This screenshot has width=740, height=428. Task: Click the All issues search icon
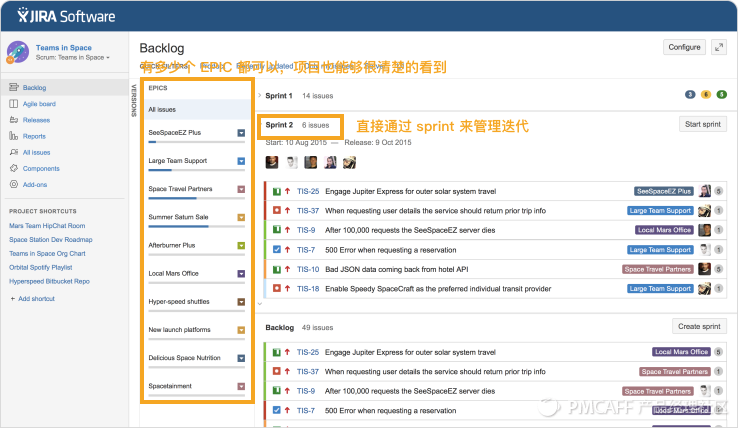(x=14, y=152)
